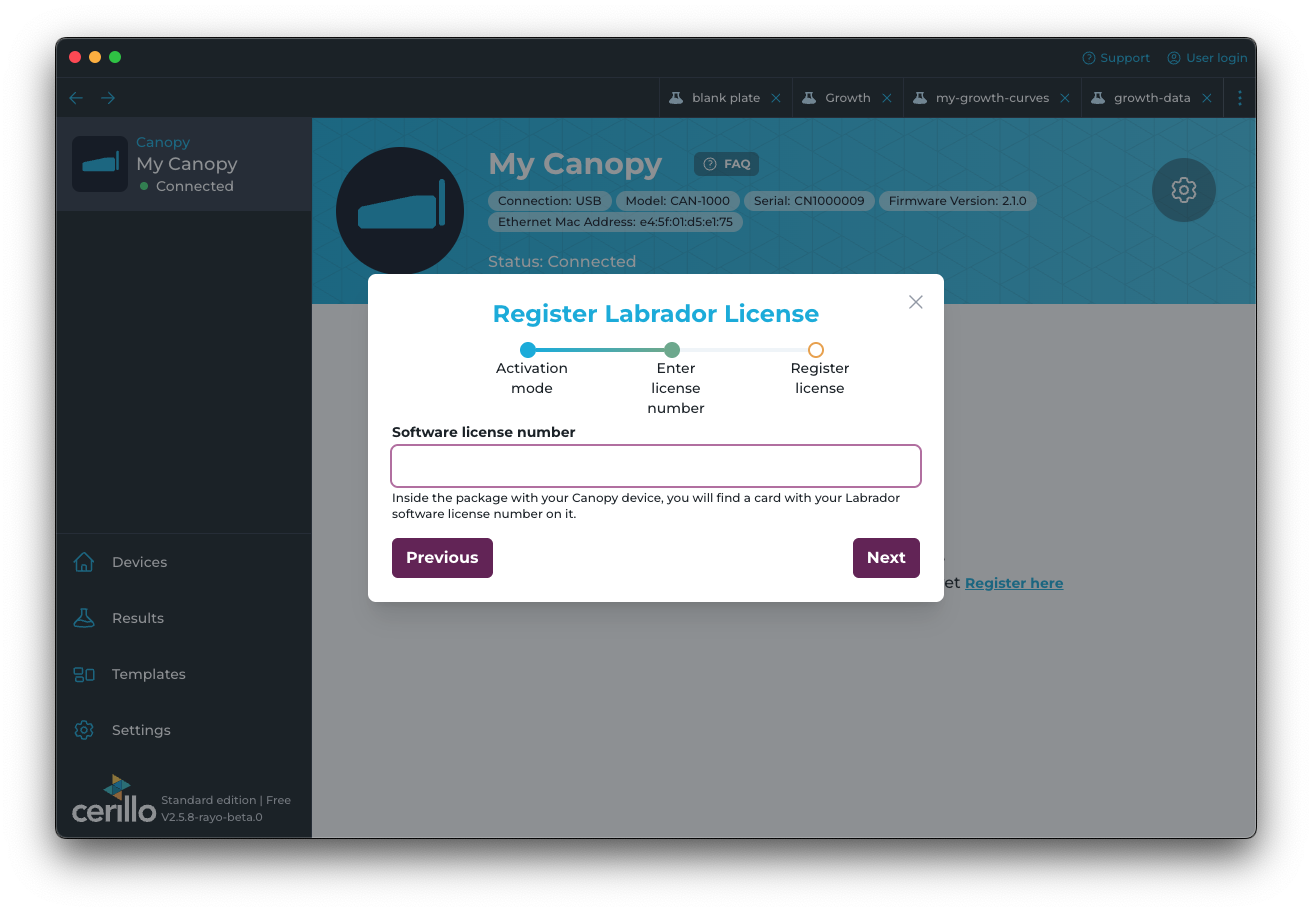Open Templates from the sidebar
The height and width of the screenshot is (912, 1312).
tap(148, 674)
